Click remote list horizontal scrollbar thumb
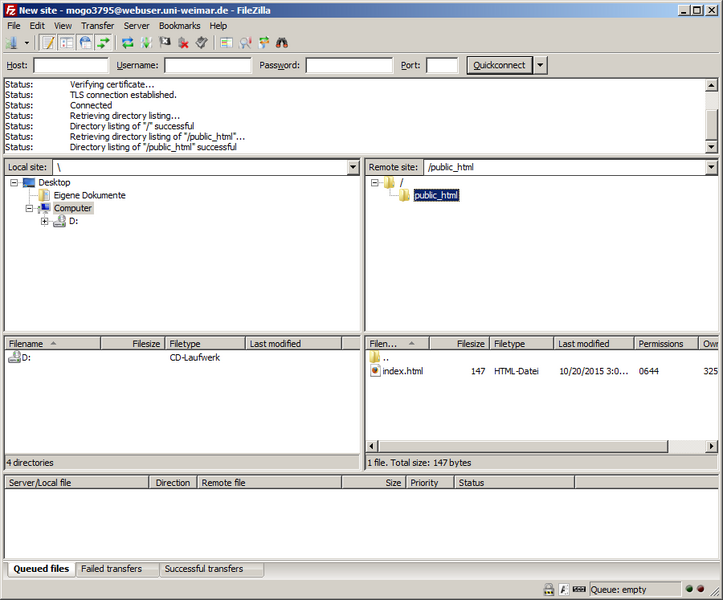Image resolution: width=723 pixels, height=600 pixels. 523,446
